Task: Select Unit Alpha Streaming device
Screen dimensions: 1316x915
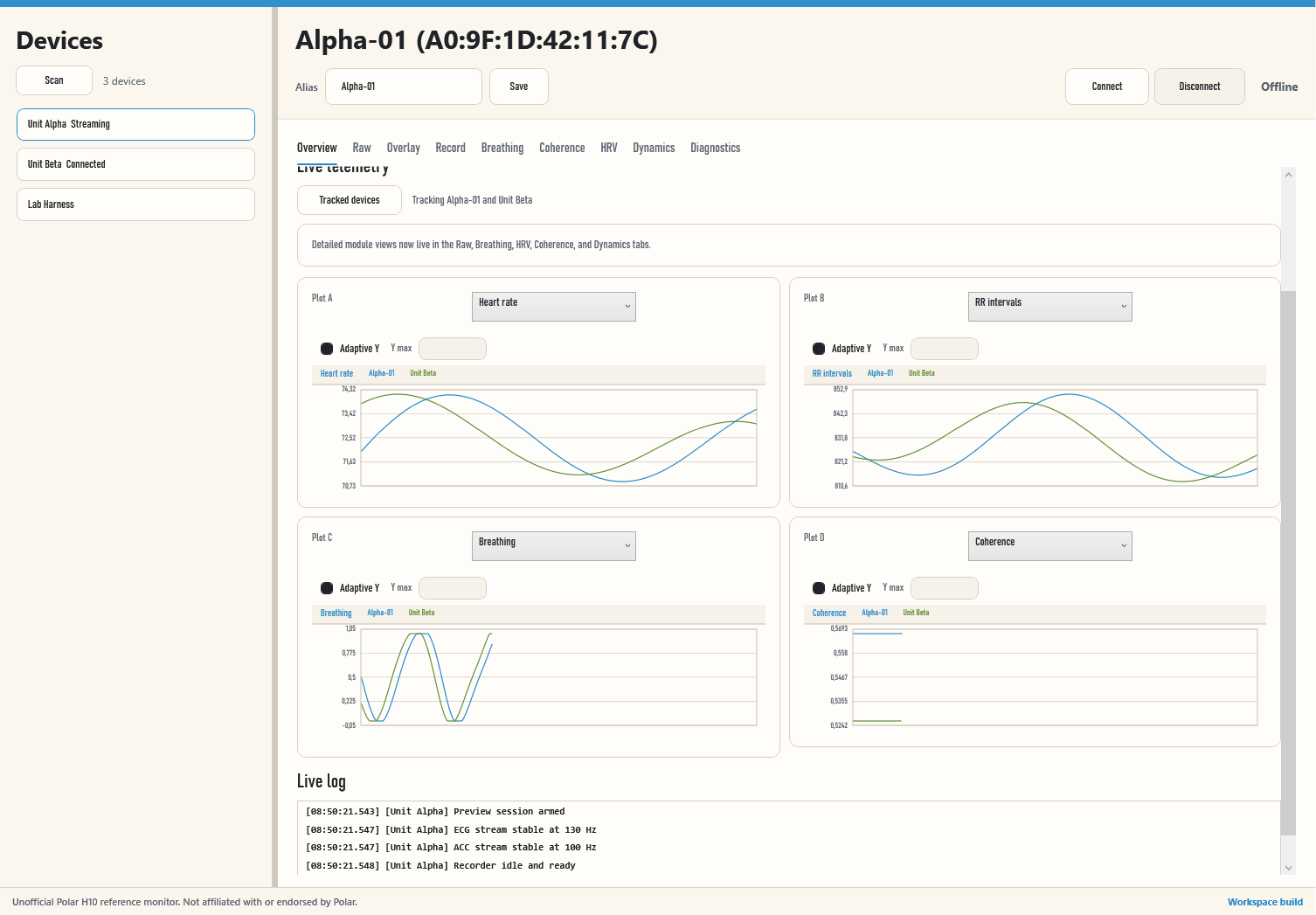Action: click(x=135, y=124)
